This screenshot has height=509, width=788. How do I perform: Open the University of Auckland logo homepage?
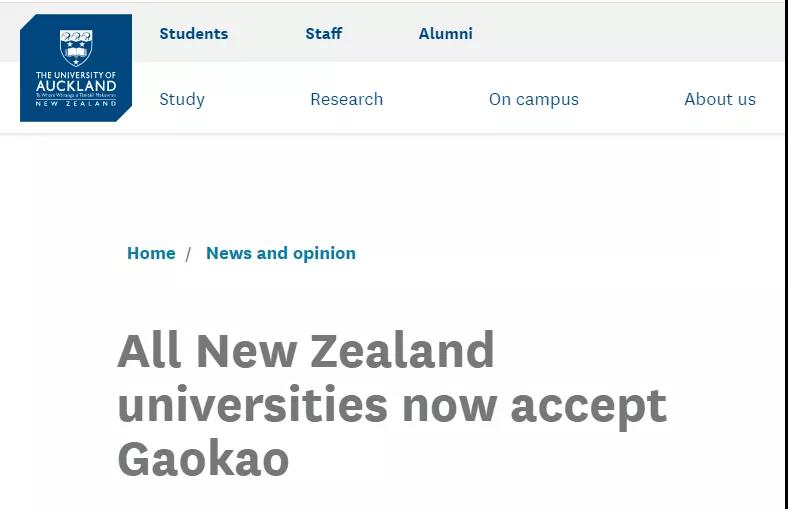pos(76,68)
